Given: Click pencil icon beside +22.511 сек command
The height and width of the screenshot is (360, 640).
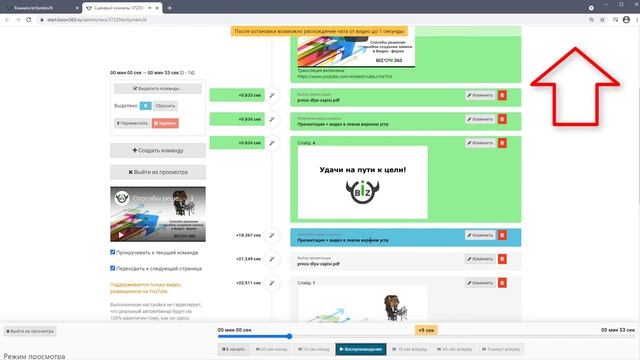Looking at the screenshot, I should [x=272, y=283].
